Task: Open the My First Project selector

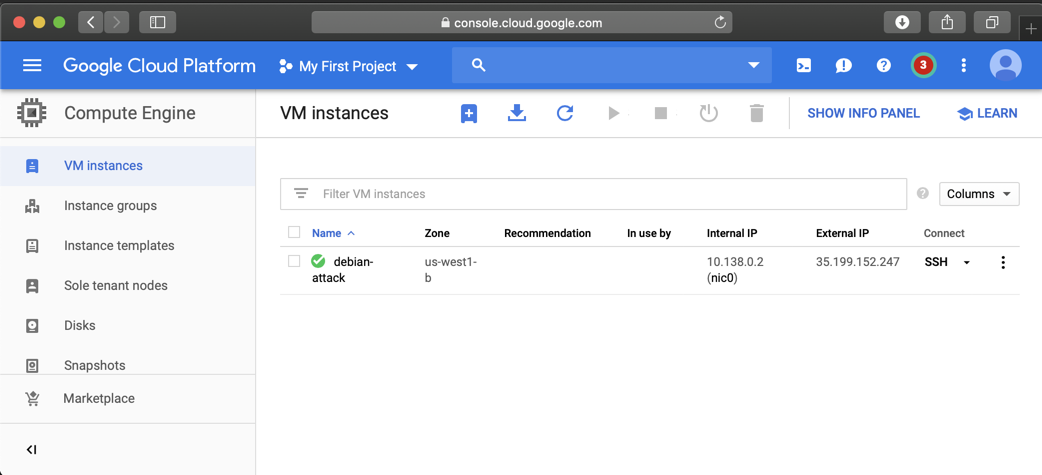Action: [x=349, y=66]
